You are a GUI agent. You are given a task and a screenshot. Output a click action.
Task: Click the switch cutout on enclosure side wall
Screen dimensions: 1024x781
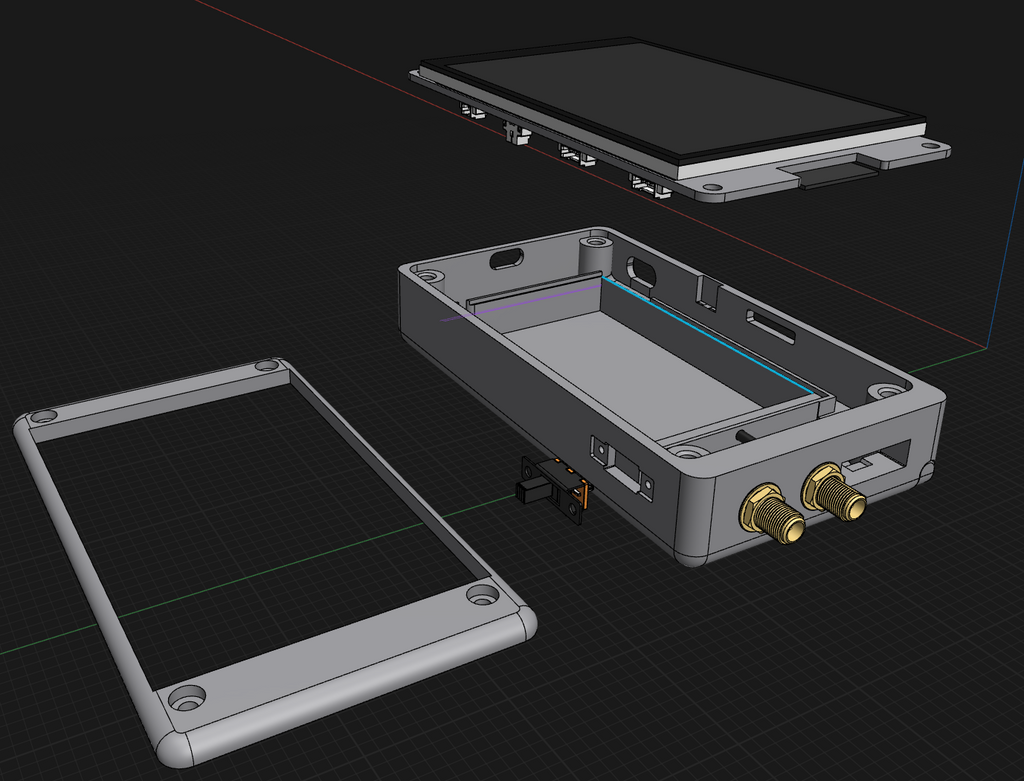point(621,468)
